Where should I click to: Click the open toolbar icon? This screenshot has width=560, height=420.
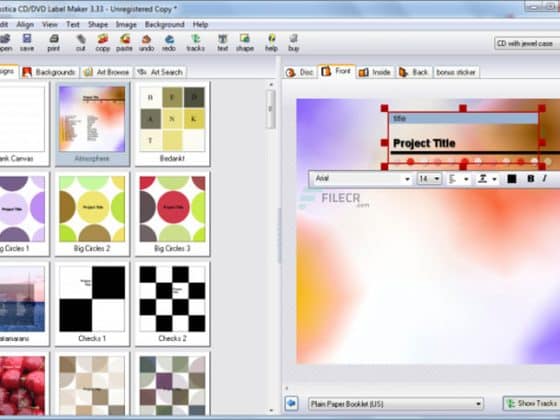pos(5,42)
